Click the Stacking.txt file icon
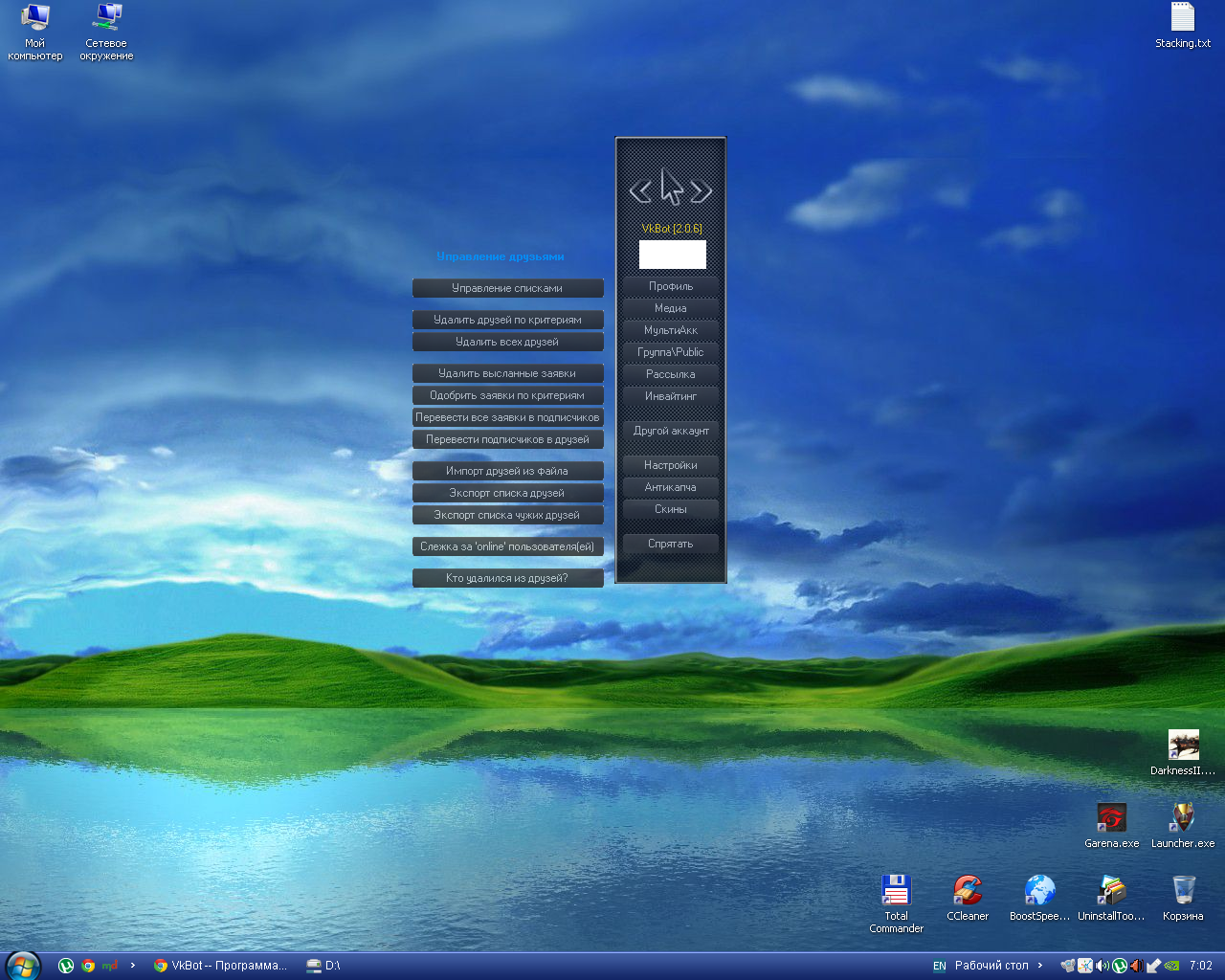 [1183, 18]
